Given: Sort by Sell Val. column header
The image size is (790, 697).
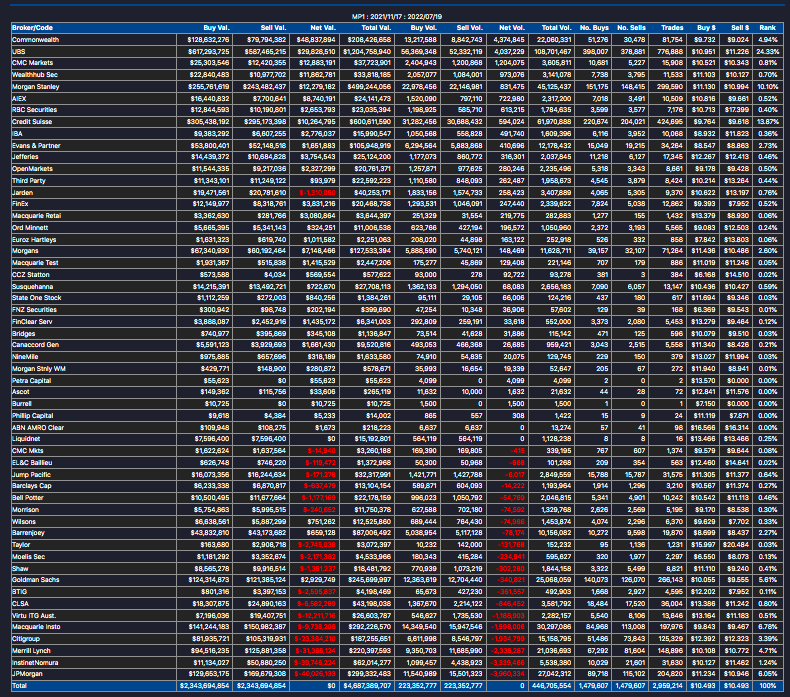Looking at the screenshot, I should click(x=273, y=28).
